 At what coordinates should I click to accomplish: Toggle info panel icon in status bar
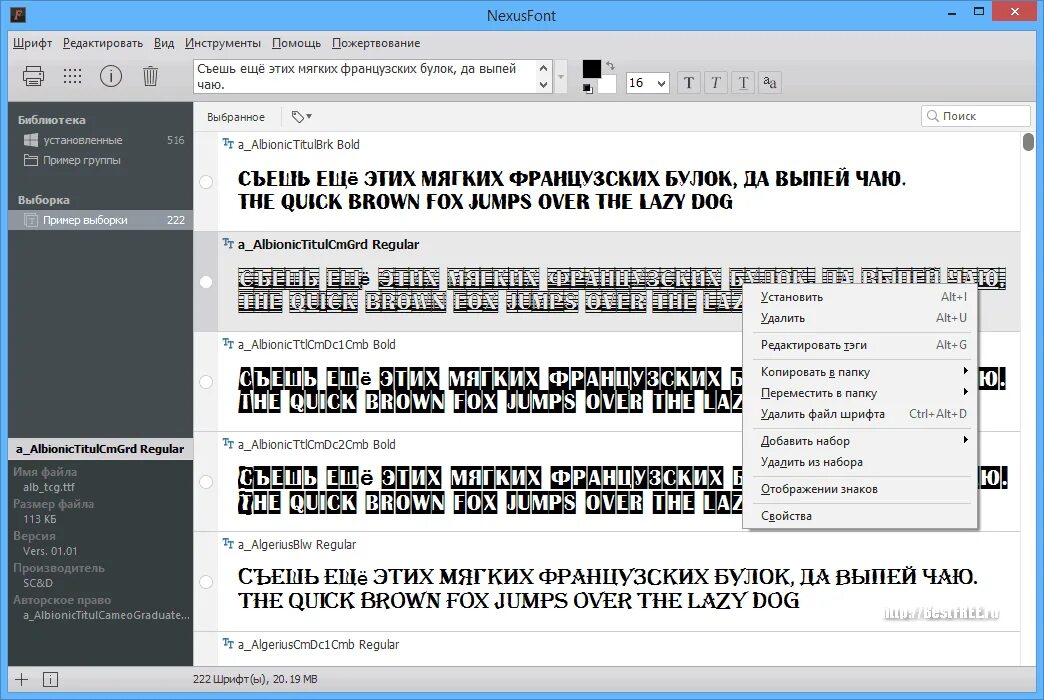click(50, 679)
